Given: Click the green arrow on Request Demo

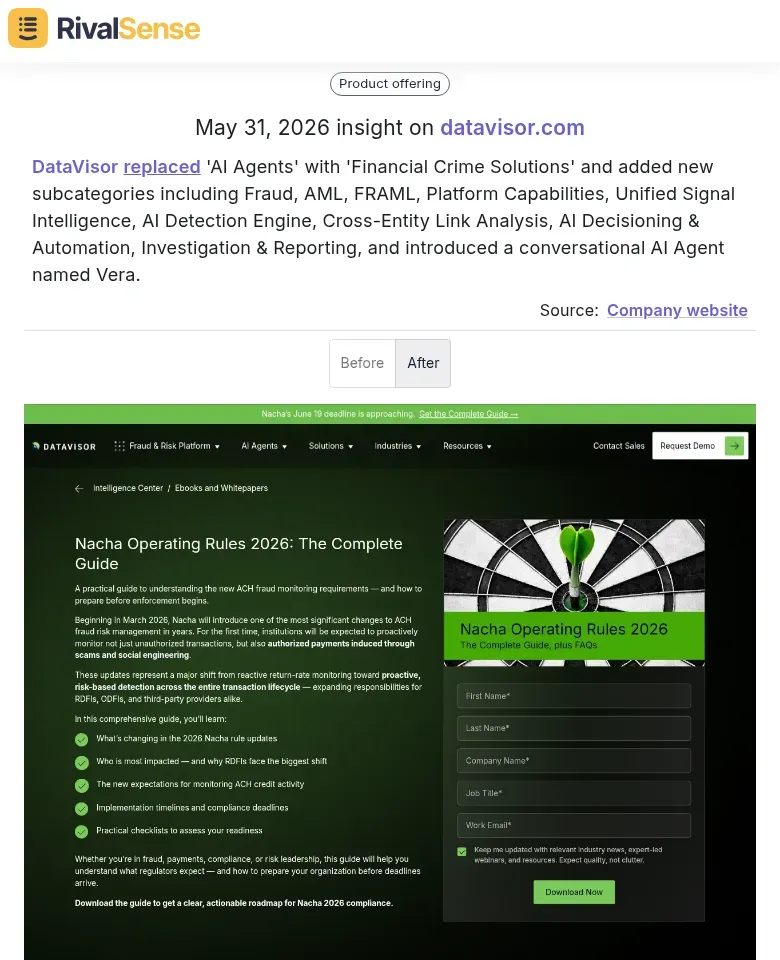Looking at the screenshot, I should [x=734, y=446].
